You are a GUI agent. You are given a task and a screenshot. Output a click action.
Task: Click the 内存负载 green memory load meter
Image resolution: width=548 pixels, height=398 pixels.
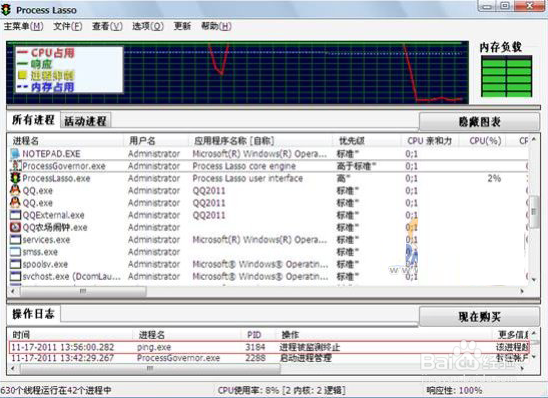tap(506, 76)
